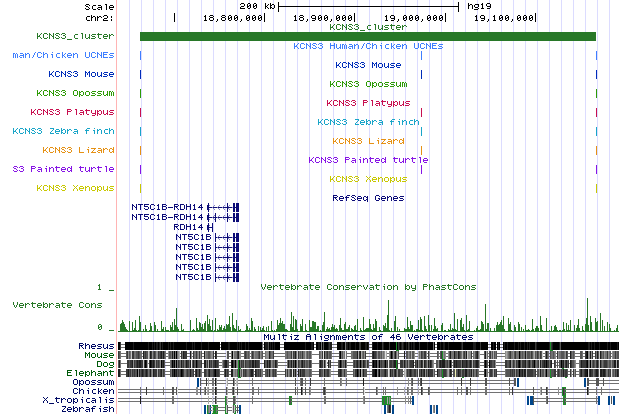The width and height of the screenshot is (620, 414).
Task: Select the Rhesus alignment row label
Action: point(96,346)
